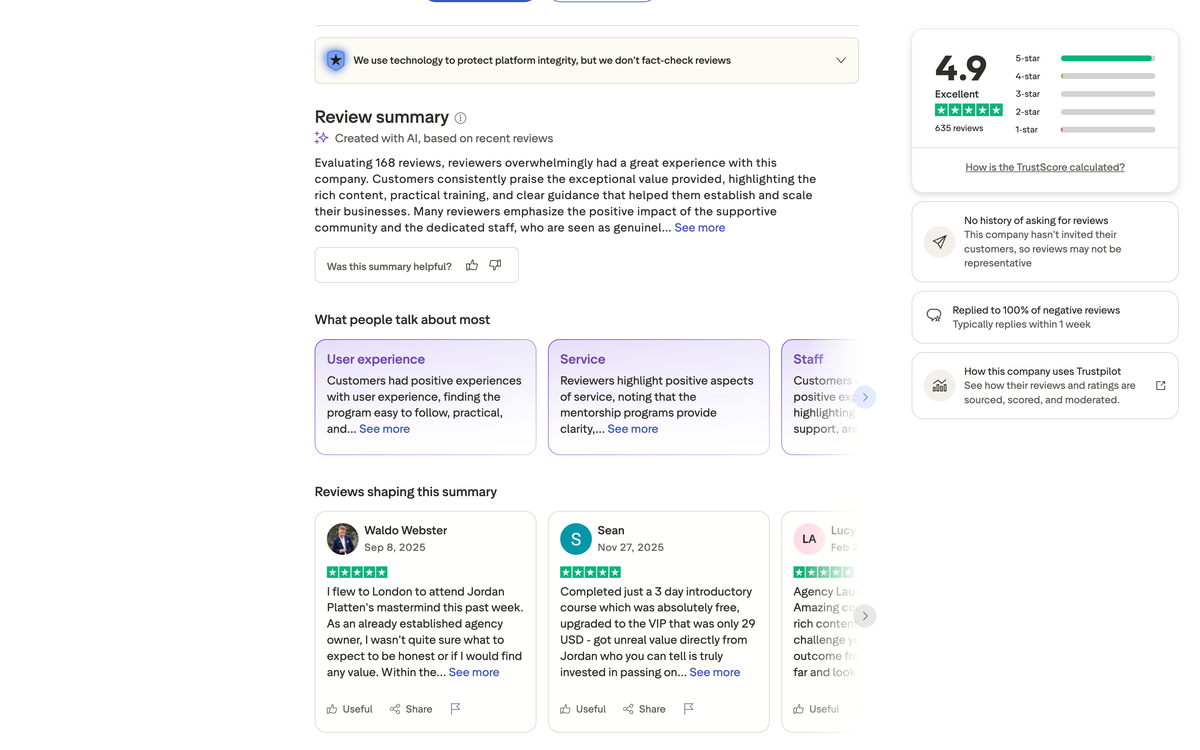Mark Sean's review as Useful
Viewport: 1200px width, 750px height.
[x=583, y=709]
